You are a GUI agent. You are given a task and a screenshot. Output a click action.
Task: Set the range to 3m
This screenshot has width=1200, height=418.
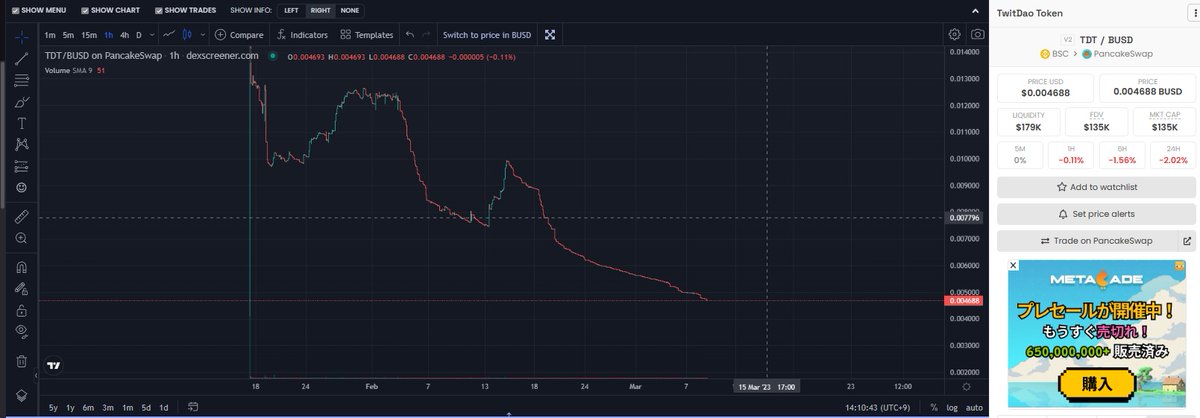tap(108, 407)
